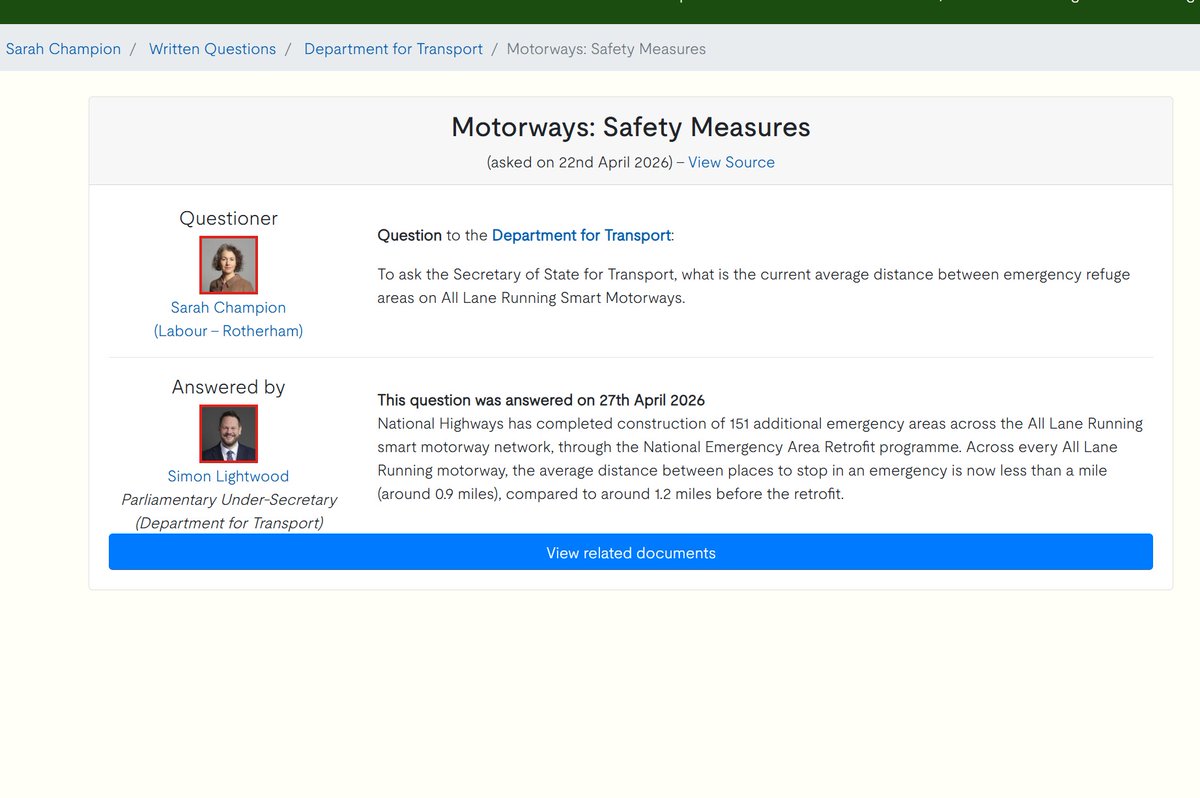Screen dimensions: 1200x798
Task: Click View related documents button
Action: (x=631, y=552)
